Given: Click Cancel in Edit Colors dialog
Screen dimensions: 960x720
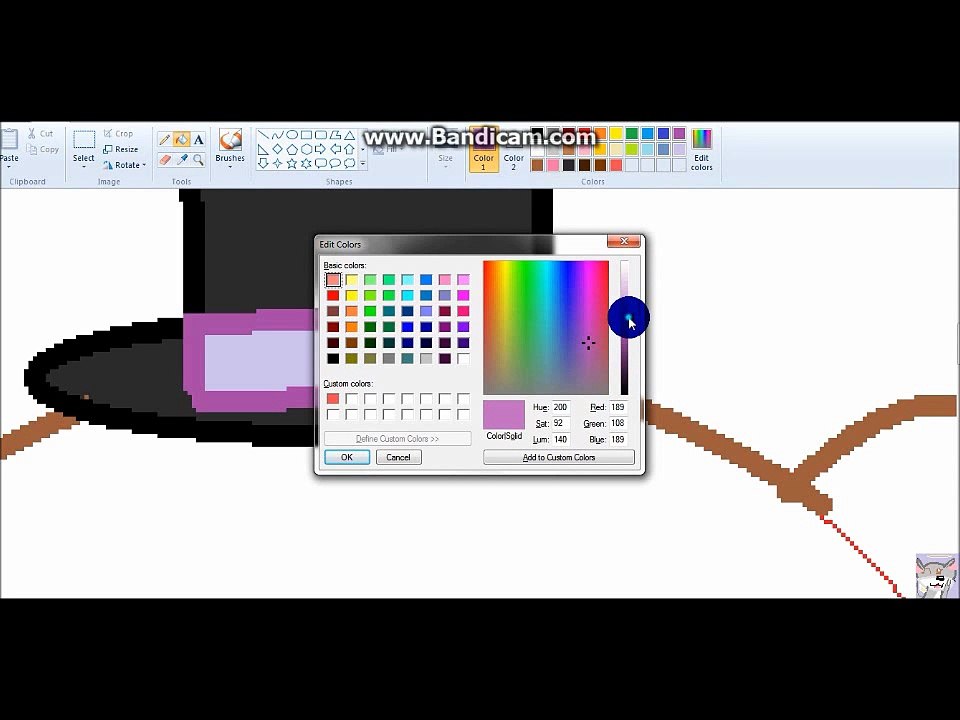Looking at the screenshot, I should [399, 457].
